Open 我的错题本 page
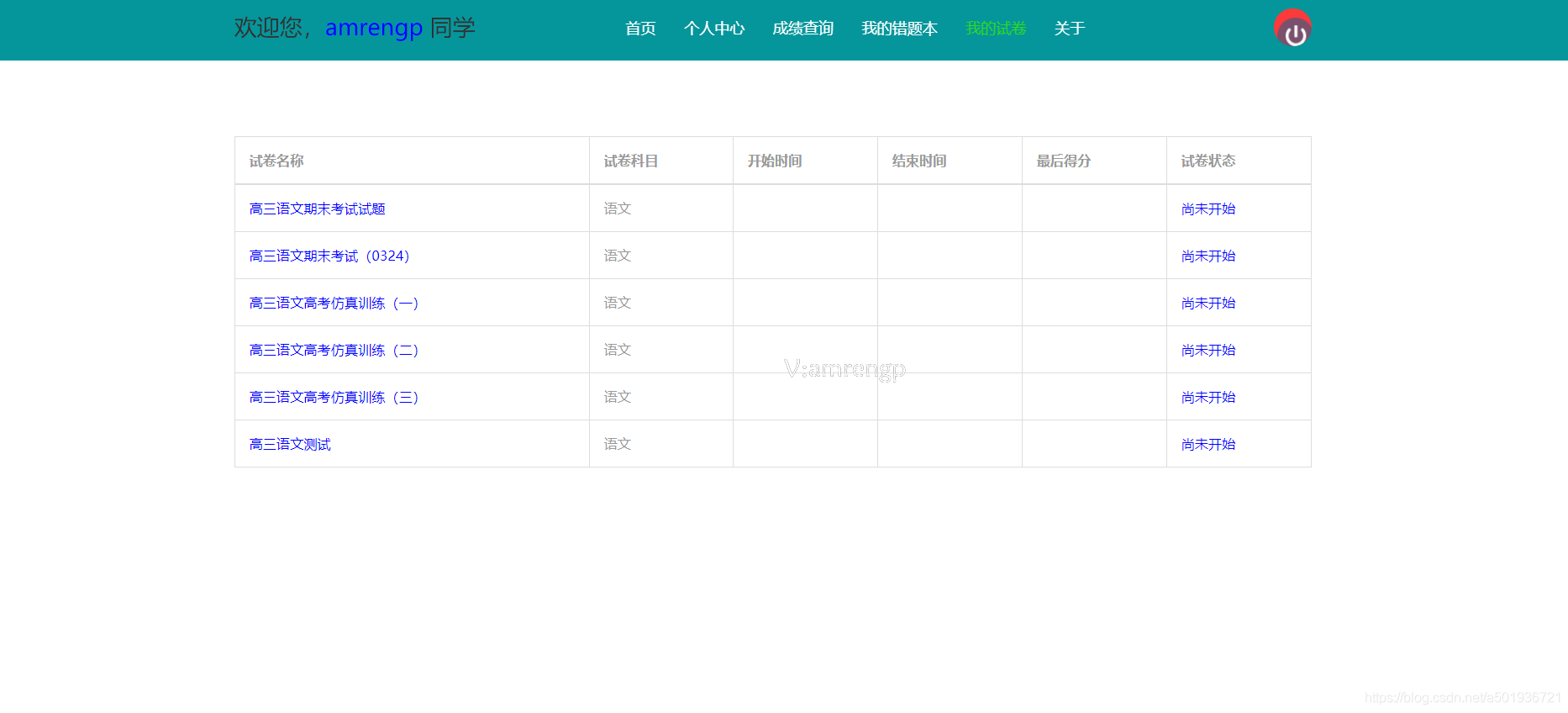Screen dimensions: 1568x713 point(899,29)
